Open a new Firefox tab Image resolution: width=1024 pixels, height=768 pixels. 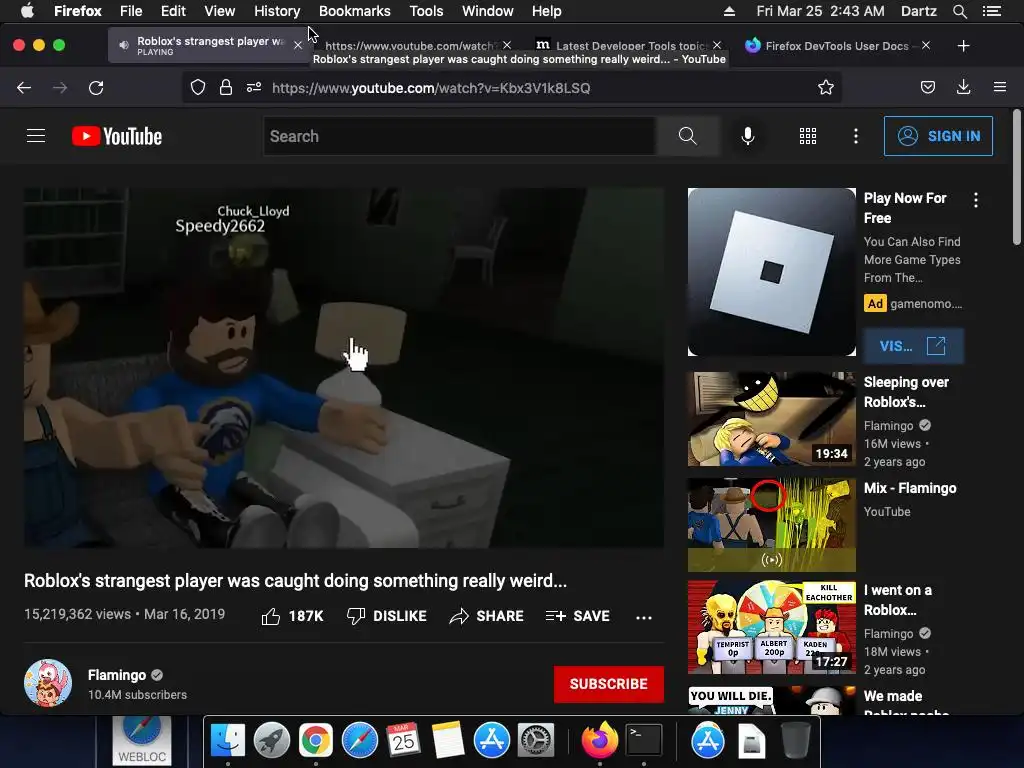pos(963,46)
